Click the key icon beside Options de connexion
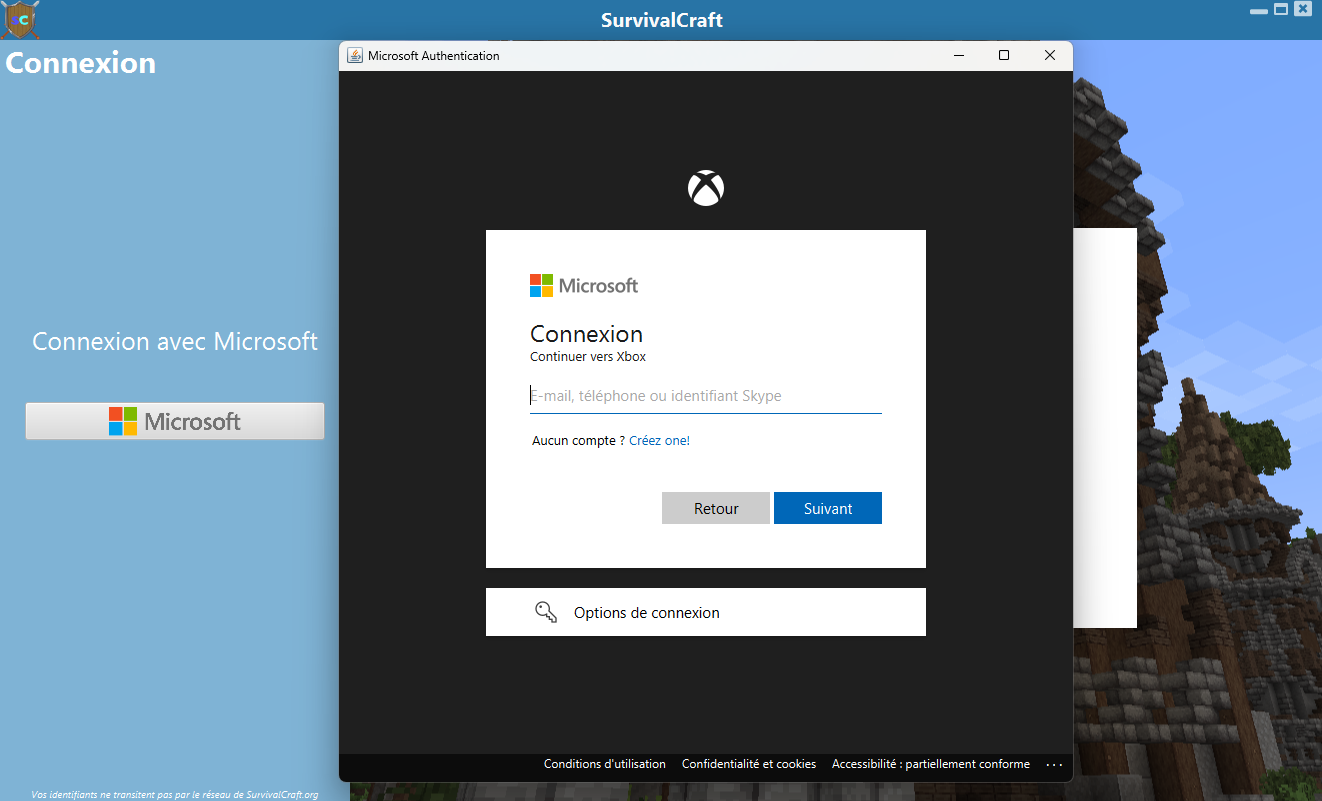Image resolution: width=1322 pixels, height=801 pixels. click(546, 612)
